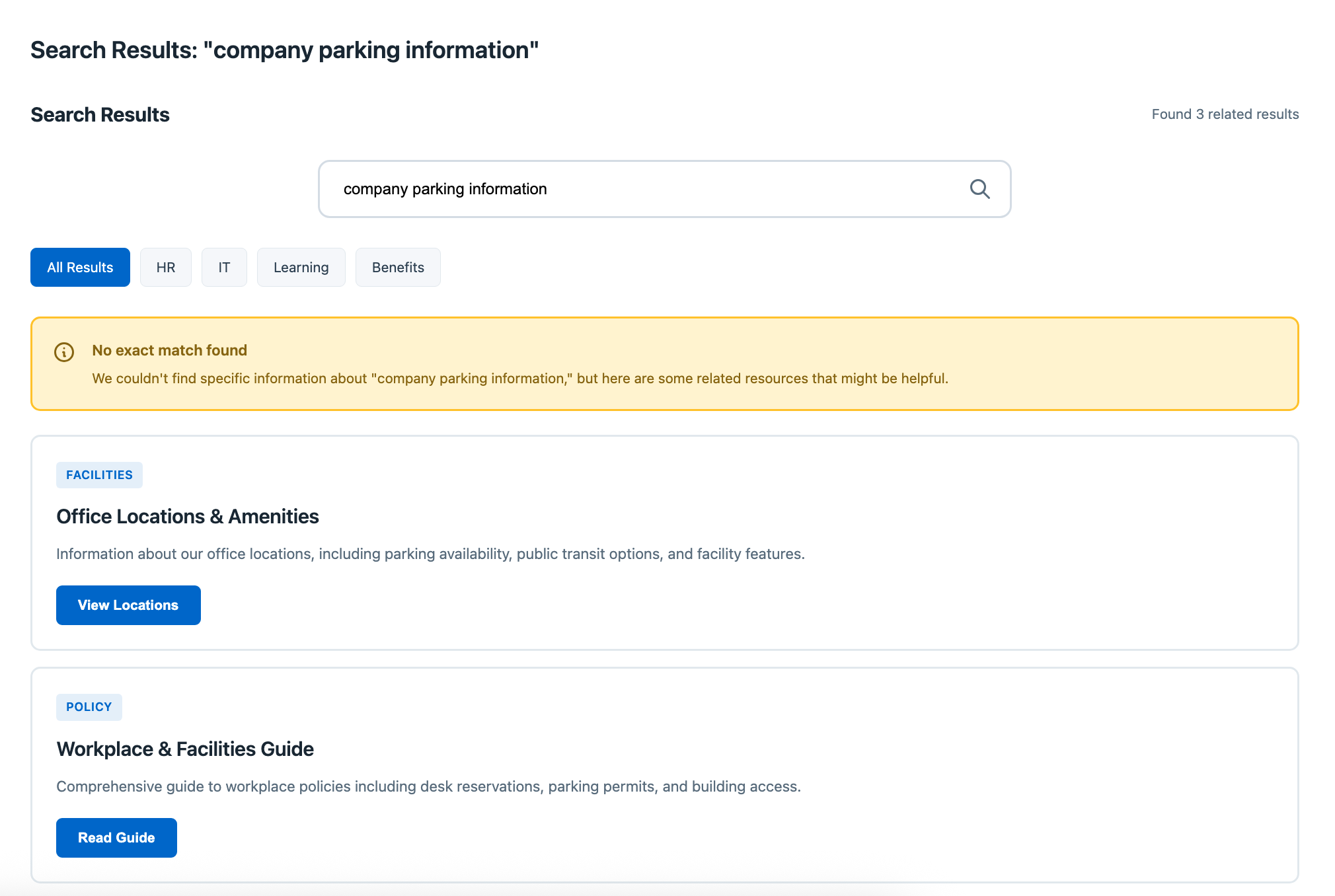1335x896 pixels.
Task: Click the office locations description text
Action: (x=430, y=554)
